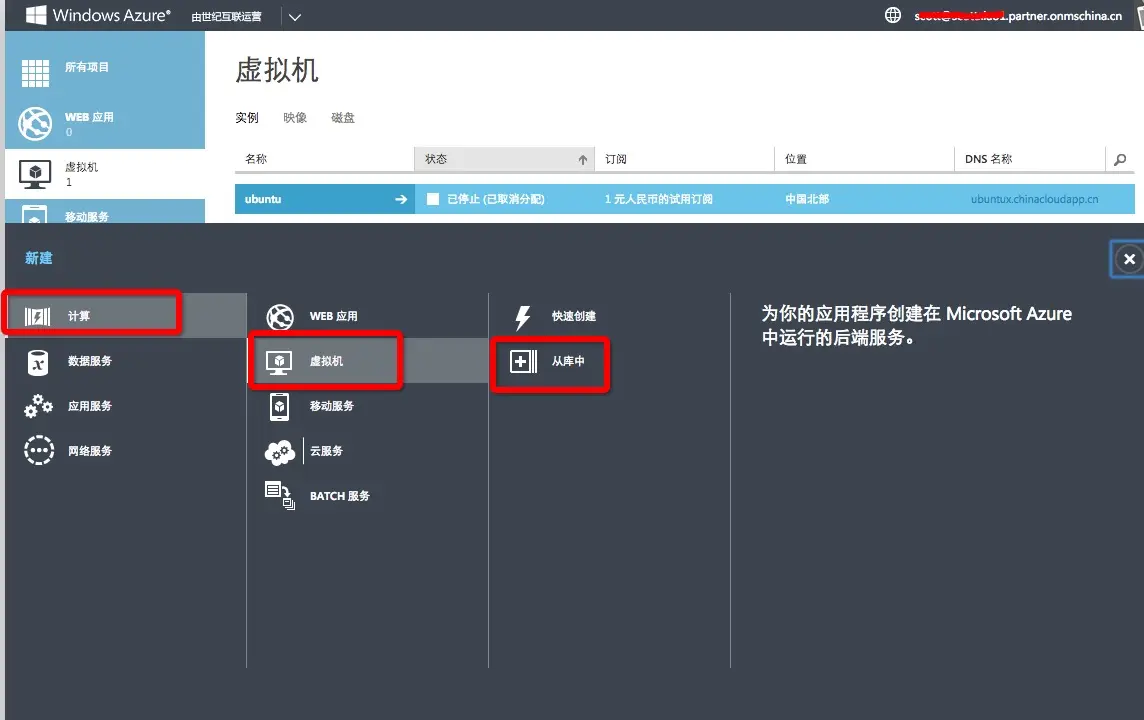Sort by 名称 column header
Viewport: 1144px width, 720px height.
point(256,159)
